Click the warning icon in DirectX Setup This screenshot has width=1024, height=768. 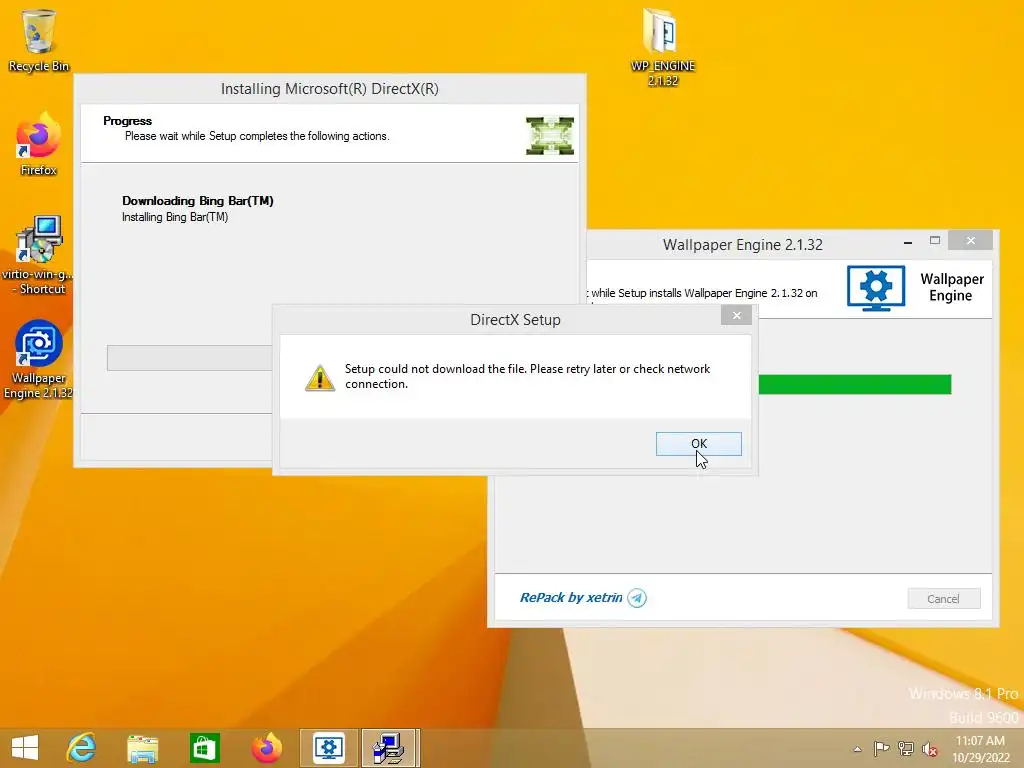pos(320,377)
